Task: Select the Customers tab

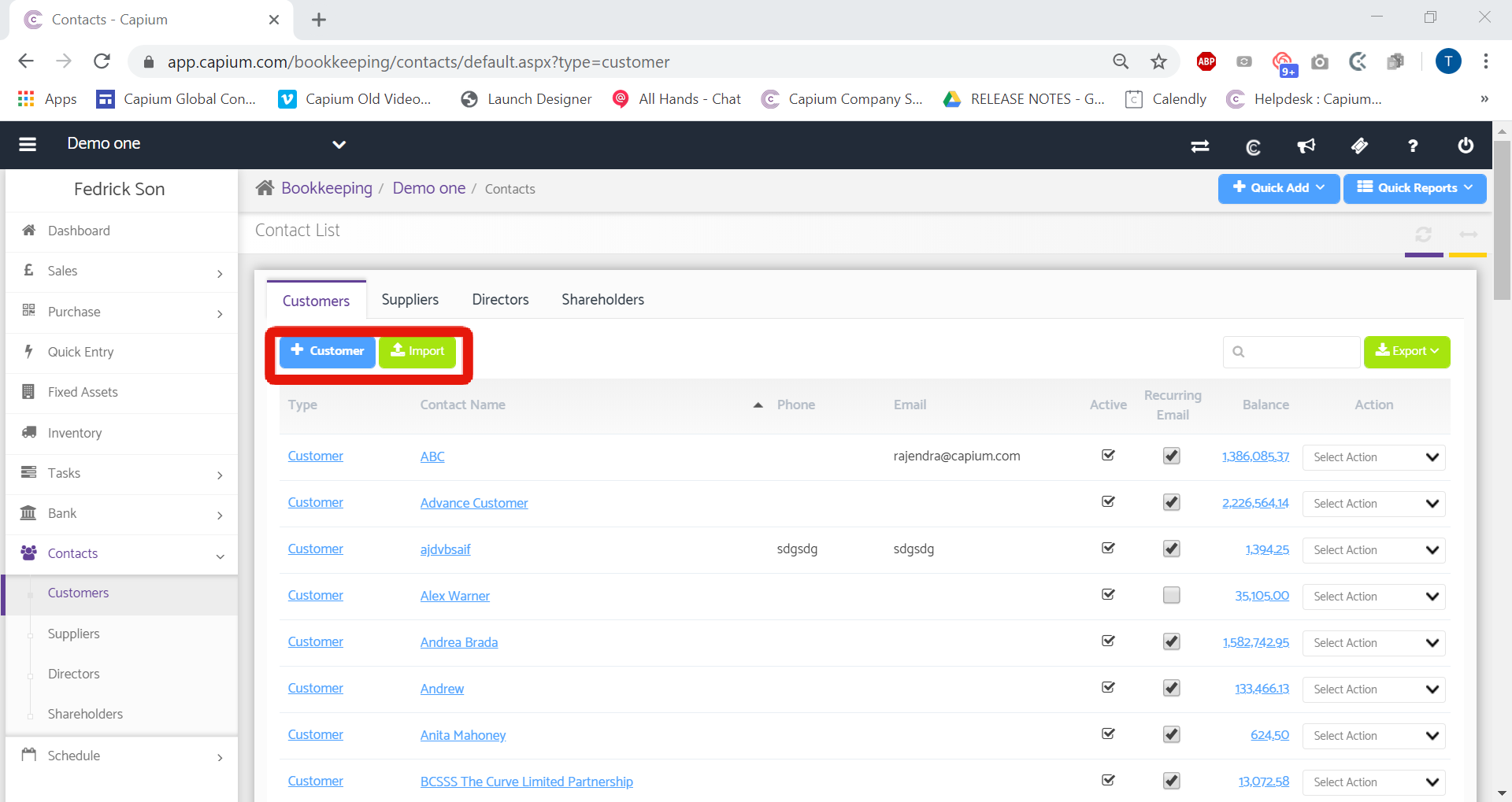Action: (x=316, y=301)
